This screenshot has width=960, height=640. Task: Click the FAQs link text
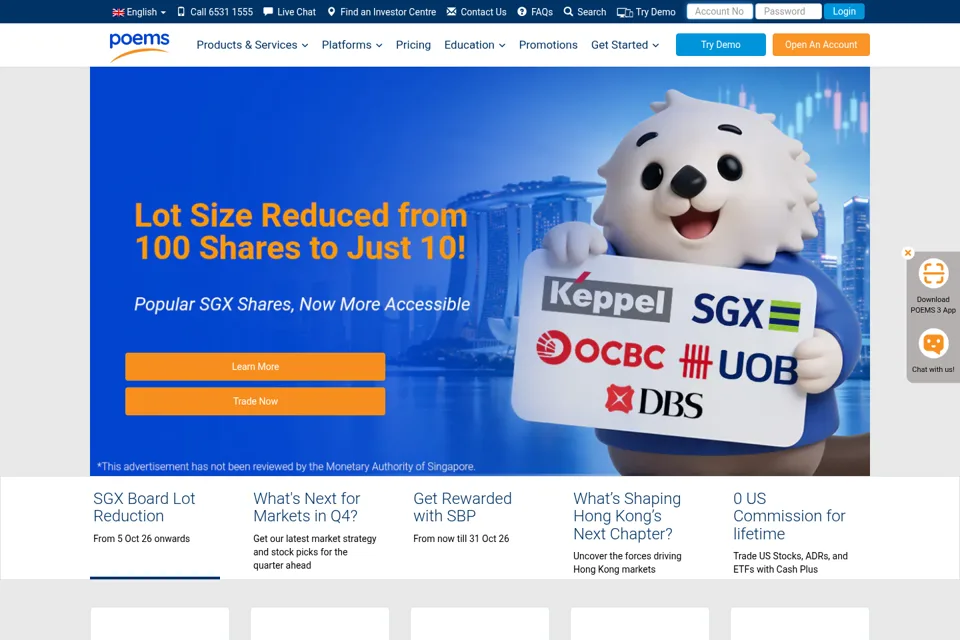tap(542, 12)
